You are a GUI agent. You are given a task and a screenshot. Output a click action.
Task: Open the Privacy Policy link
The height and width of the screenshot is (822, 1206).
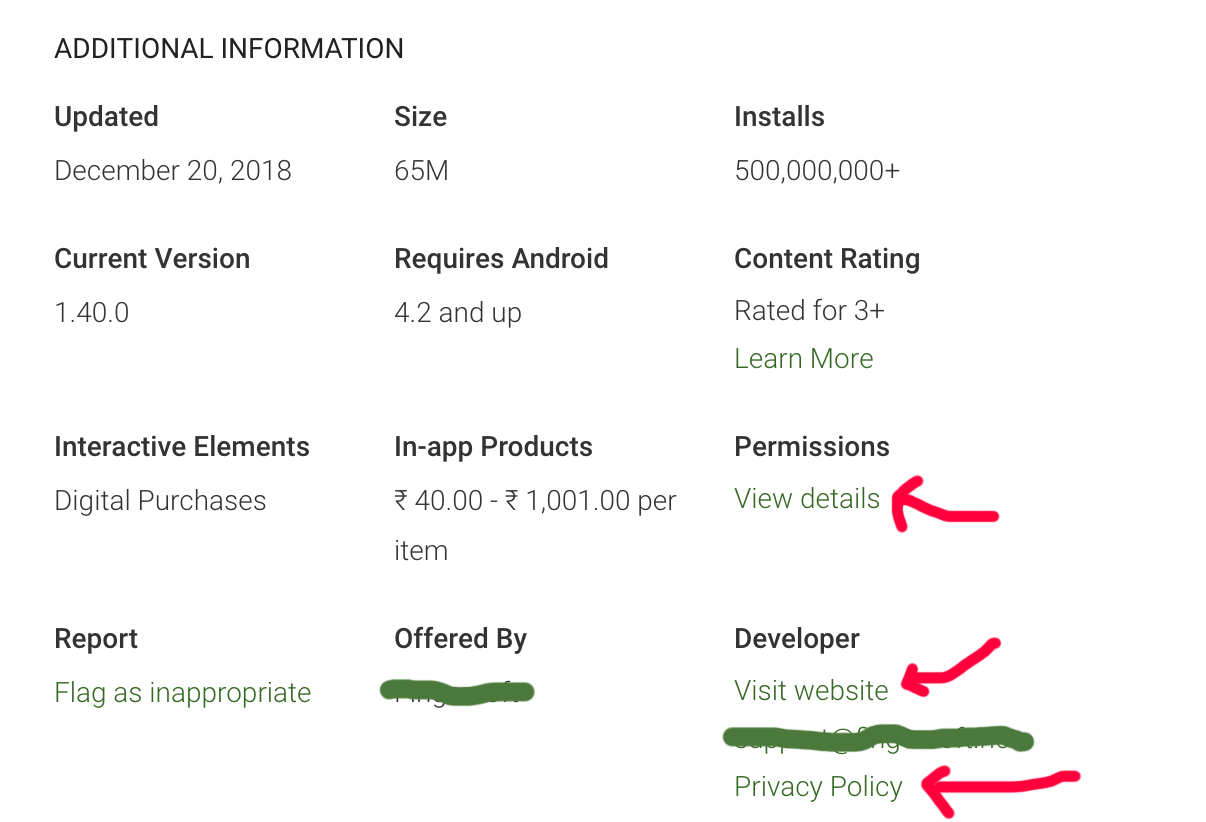point(817,786)
